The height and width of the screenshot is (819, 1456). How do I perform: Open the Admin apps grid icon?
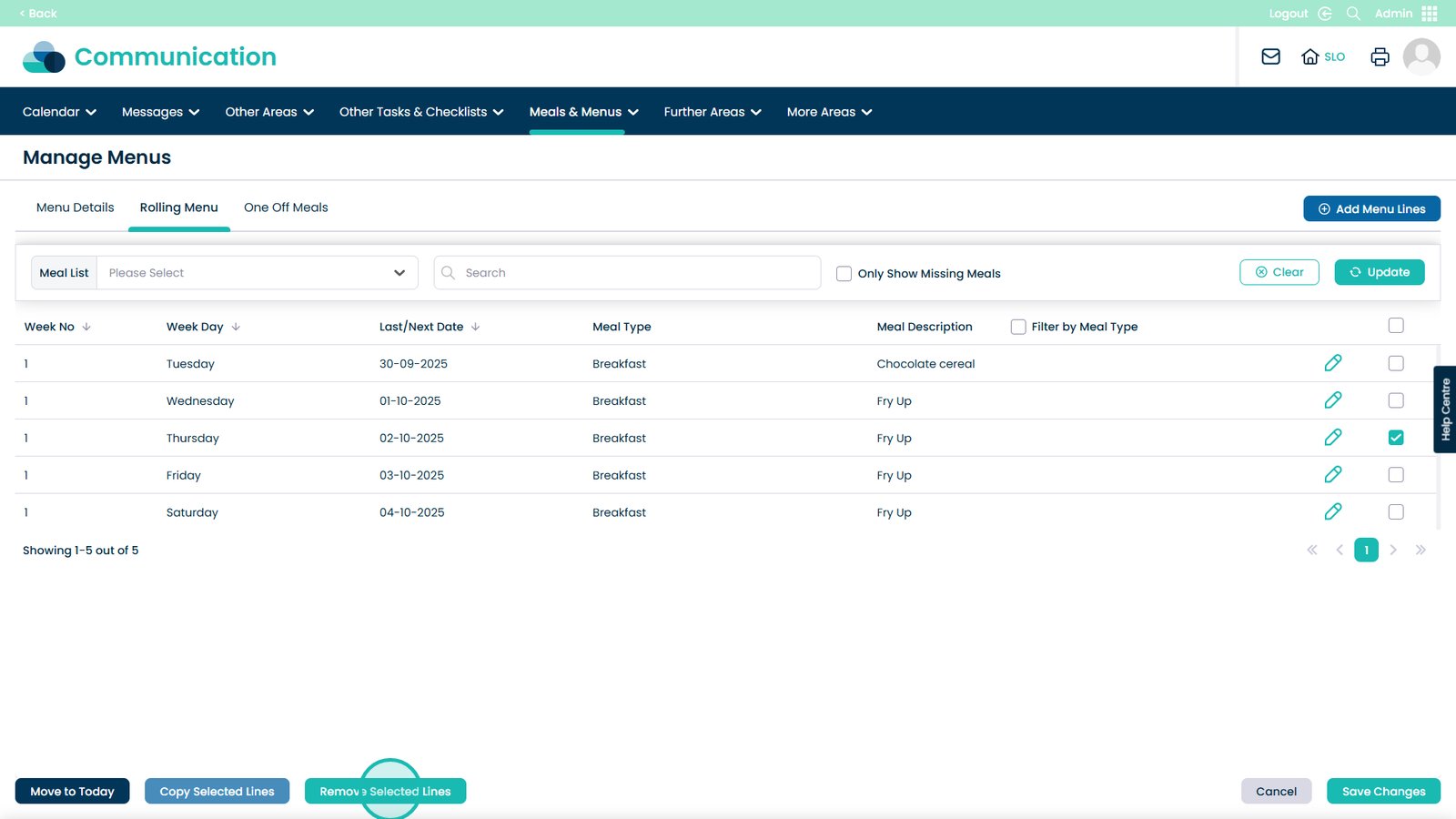1430,14
